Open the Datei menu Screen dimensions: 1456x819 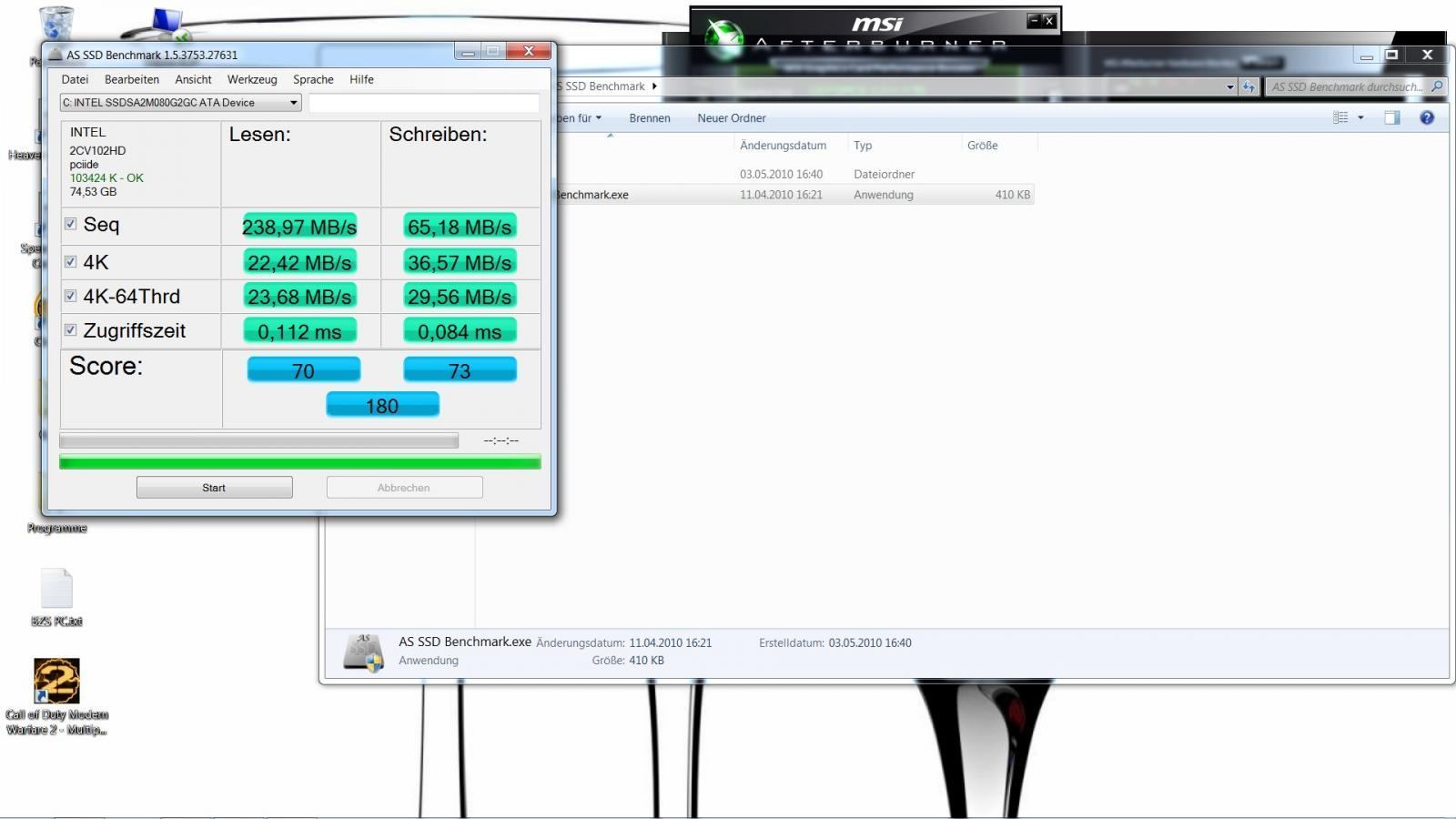pos(75,79)
